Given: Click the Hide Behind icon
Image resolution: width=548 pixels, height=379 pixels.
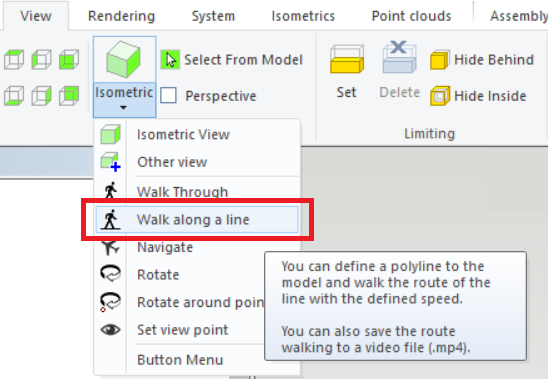Looking at the screenshot, I should pyautogui.click(x=440, y=60).
